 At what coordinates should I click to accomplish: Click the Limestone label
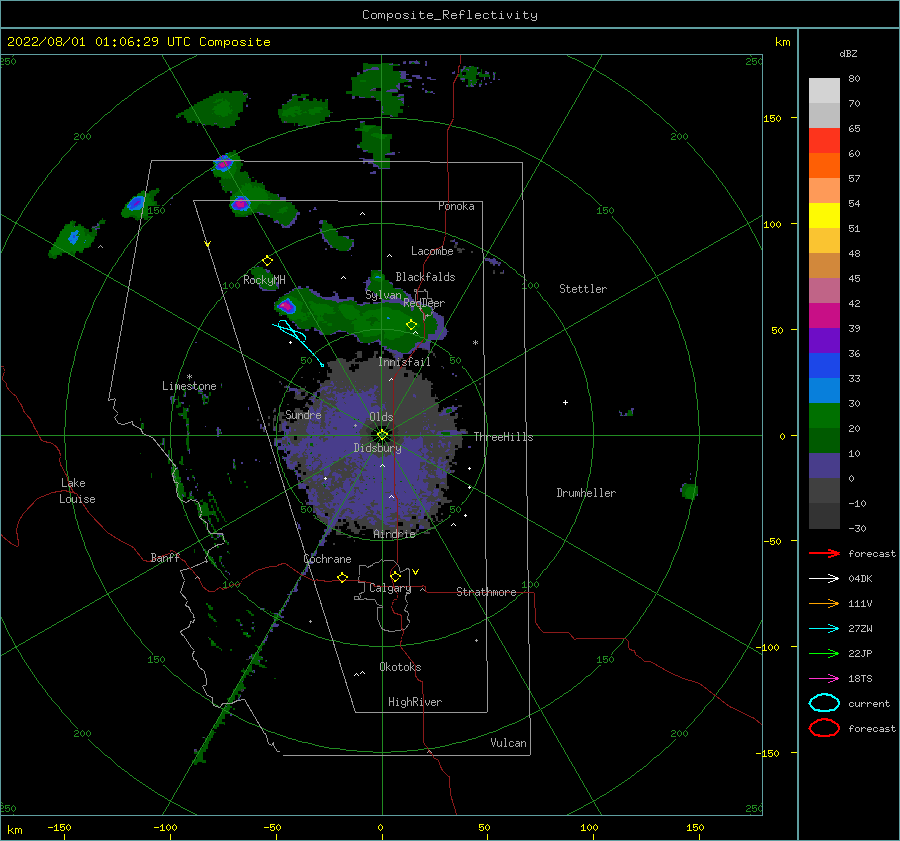[189, 386]
